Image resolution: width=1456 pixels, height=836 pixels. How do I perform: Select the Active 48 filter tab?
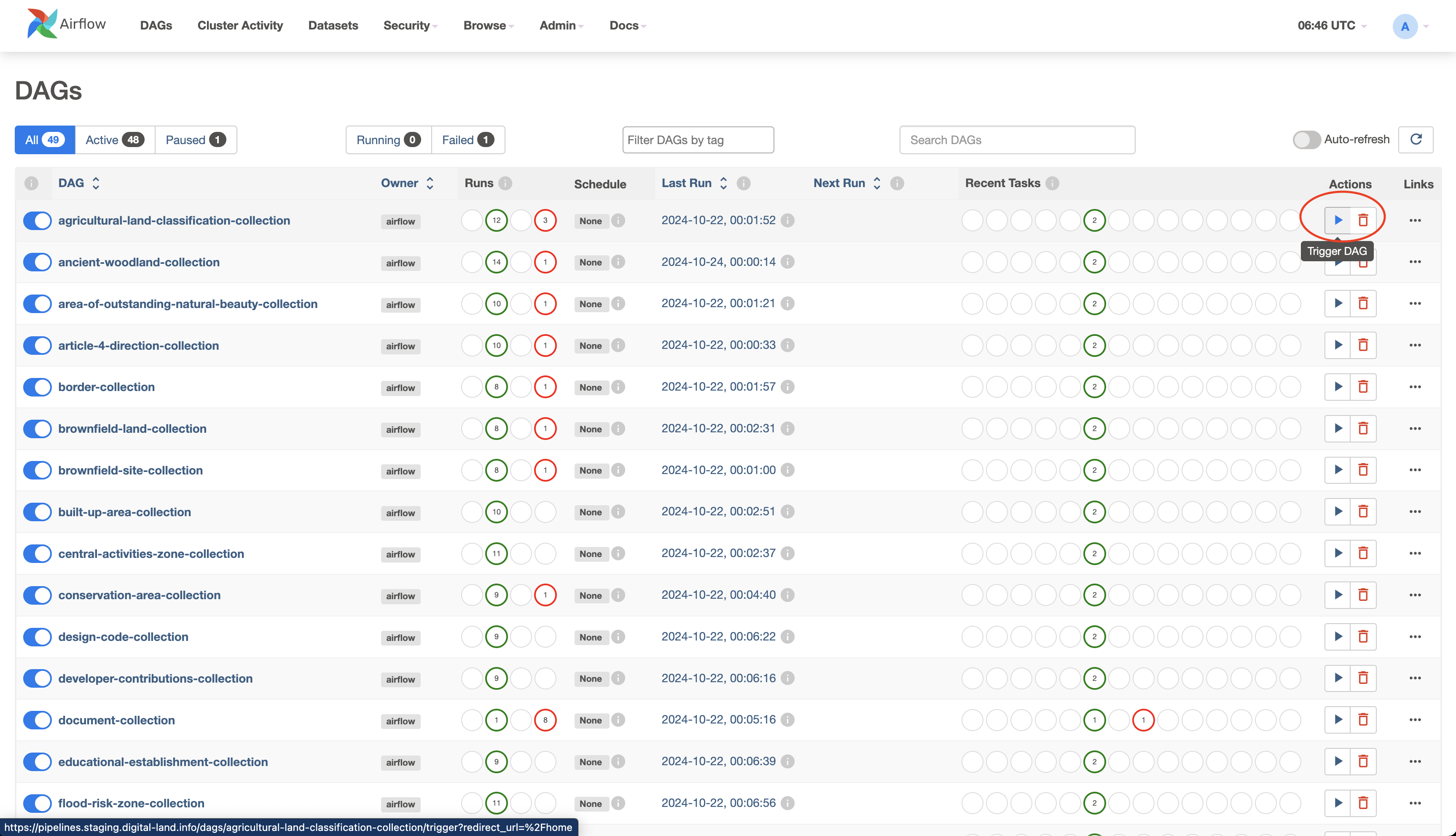pyautogui.click(x=115, y=139)
